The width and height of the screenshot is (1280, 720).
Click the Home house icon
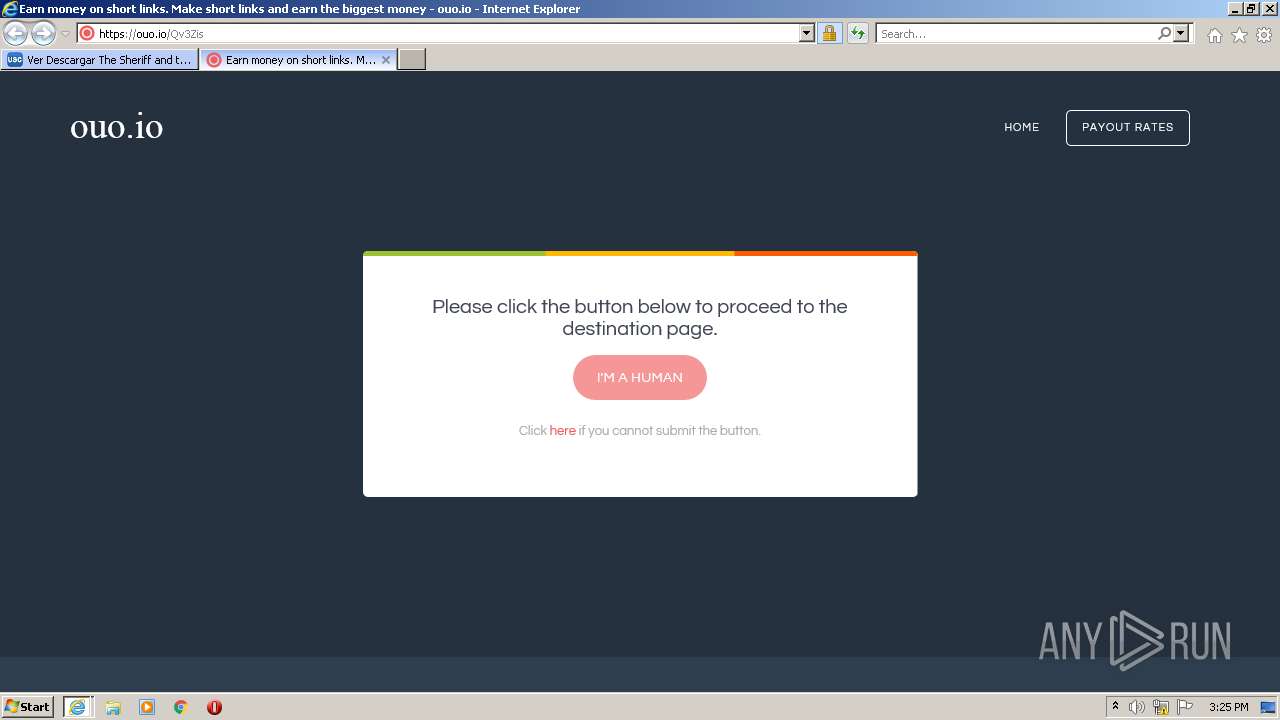coord(1214,35)
